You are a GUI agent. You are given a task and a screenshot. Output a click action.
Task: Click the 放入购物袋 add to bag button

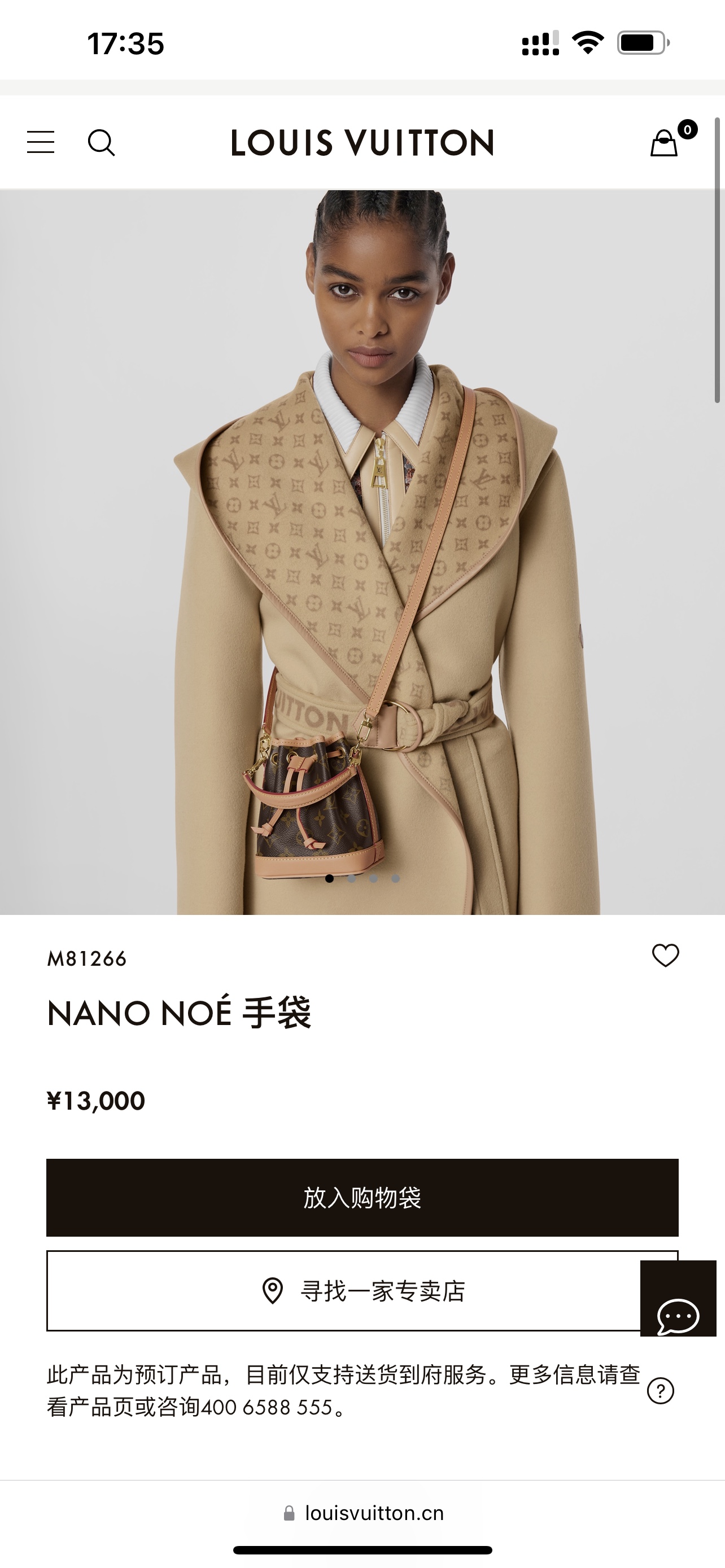coord(362,1197)
